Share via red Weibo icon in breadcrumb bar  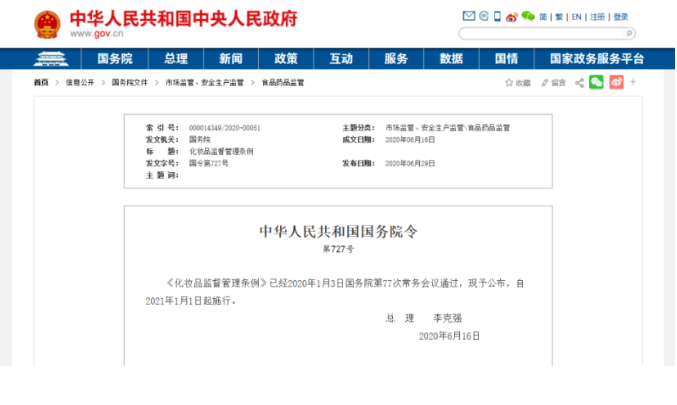tap(615, 82)
